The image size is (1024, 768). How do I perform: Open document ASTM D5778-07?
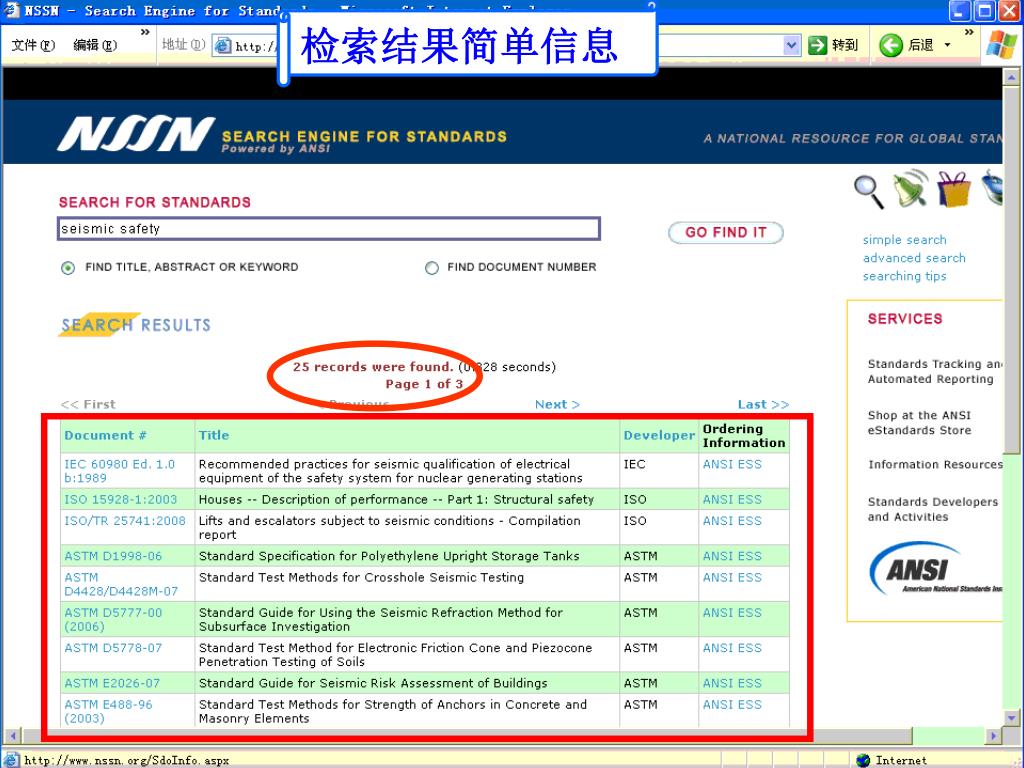point(113,648)
